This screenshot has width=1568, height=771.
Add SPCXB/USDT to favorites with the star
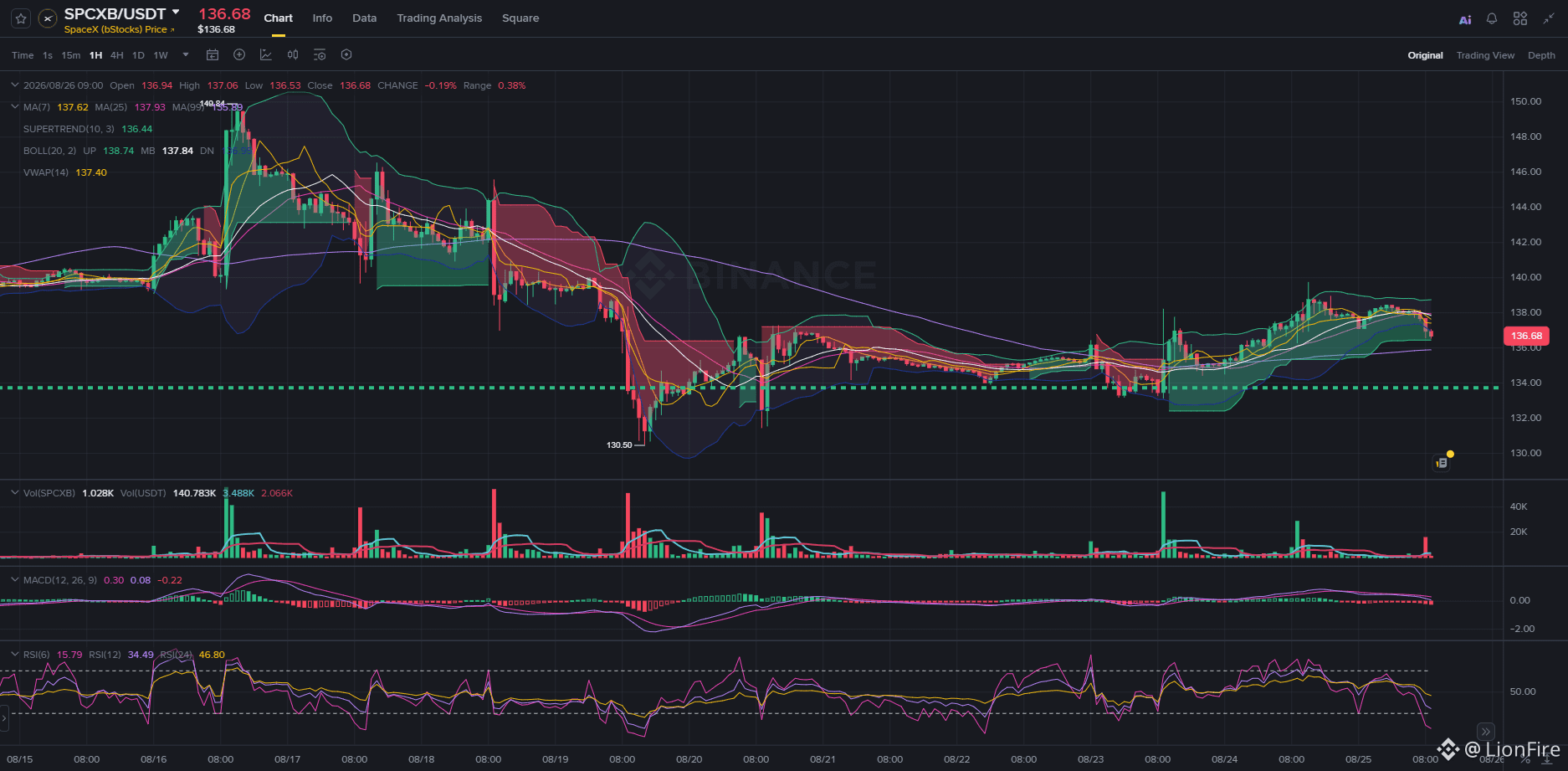pos(21,18)
